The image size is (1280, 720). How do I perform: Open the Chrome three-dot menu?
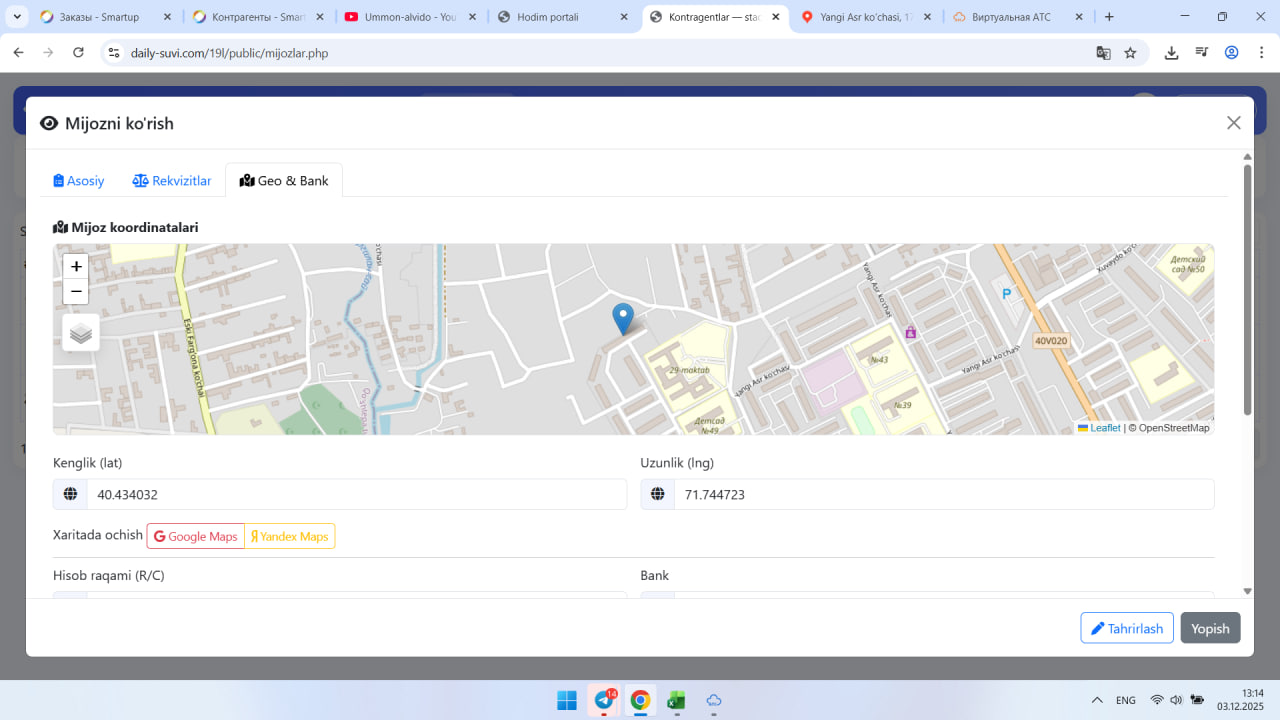pyautogui.click(x=1260, y=53)
